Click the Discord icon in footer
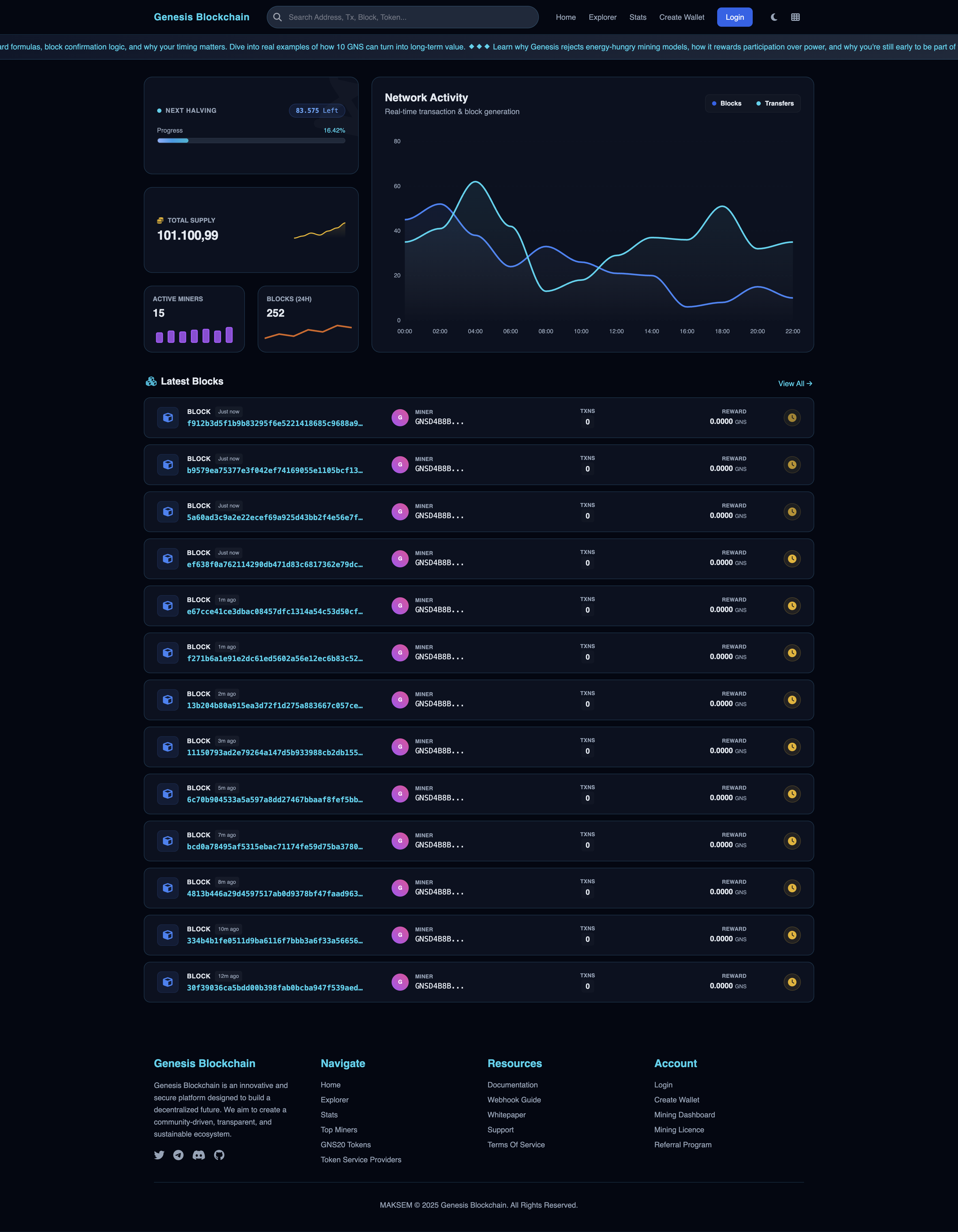This screenshot has height=1232, width=958. click(199, 1155)
